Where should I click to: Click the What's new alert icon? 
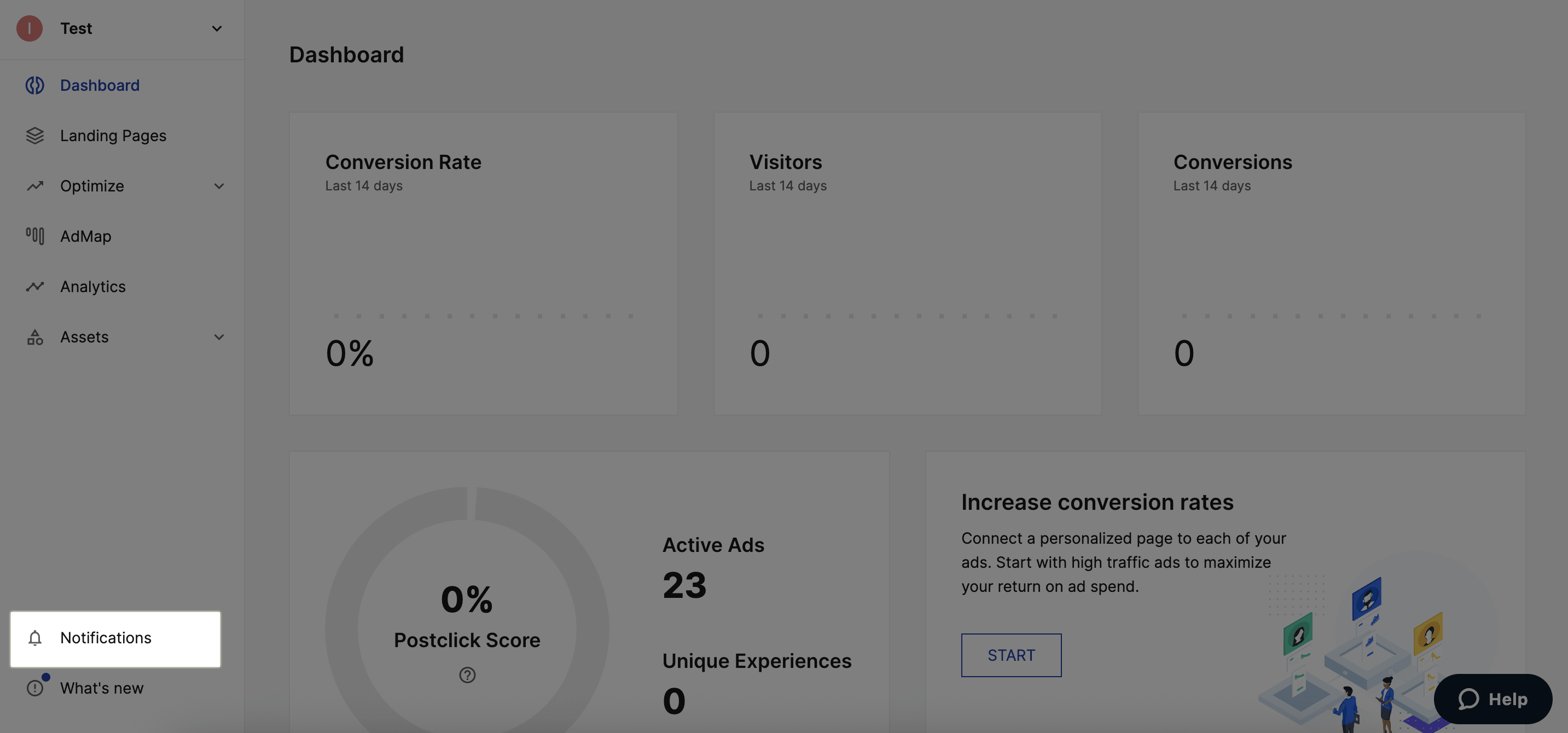coord(34,688)
